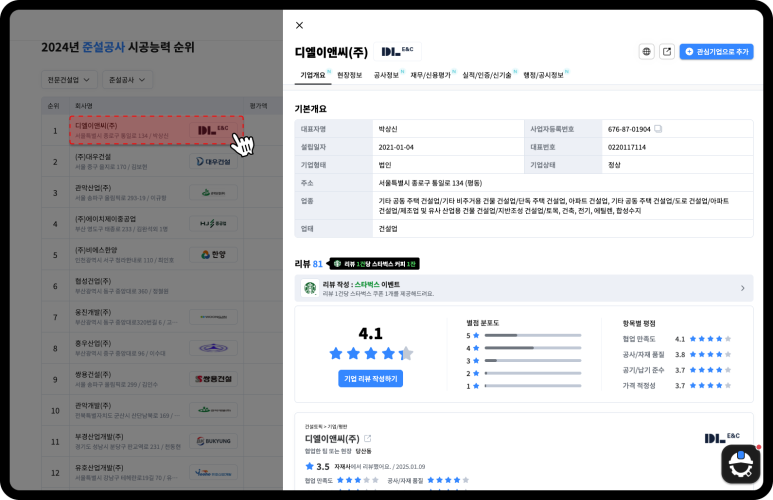The image size is (773, 500).
Task: Copy business registration number icon
Action: [658, 129]
